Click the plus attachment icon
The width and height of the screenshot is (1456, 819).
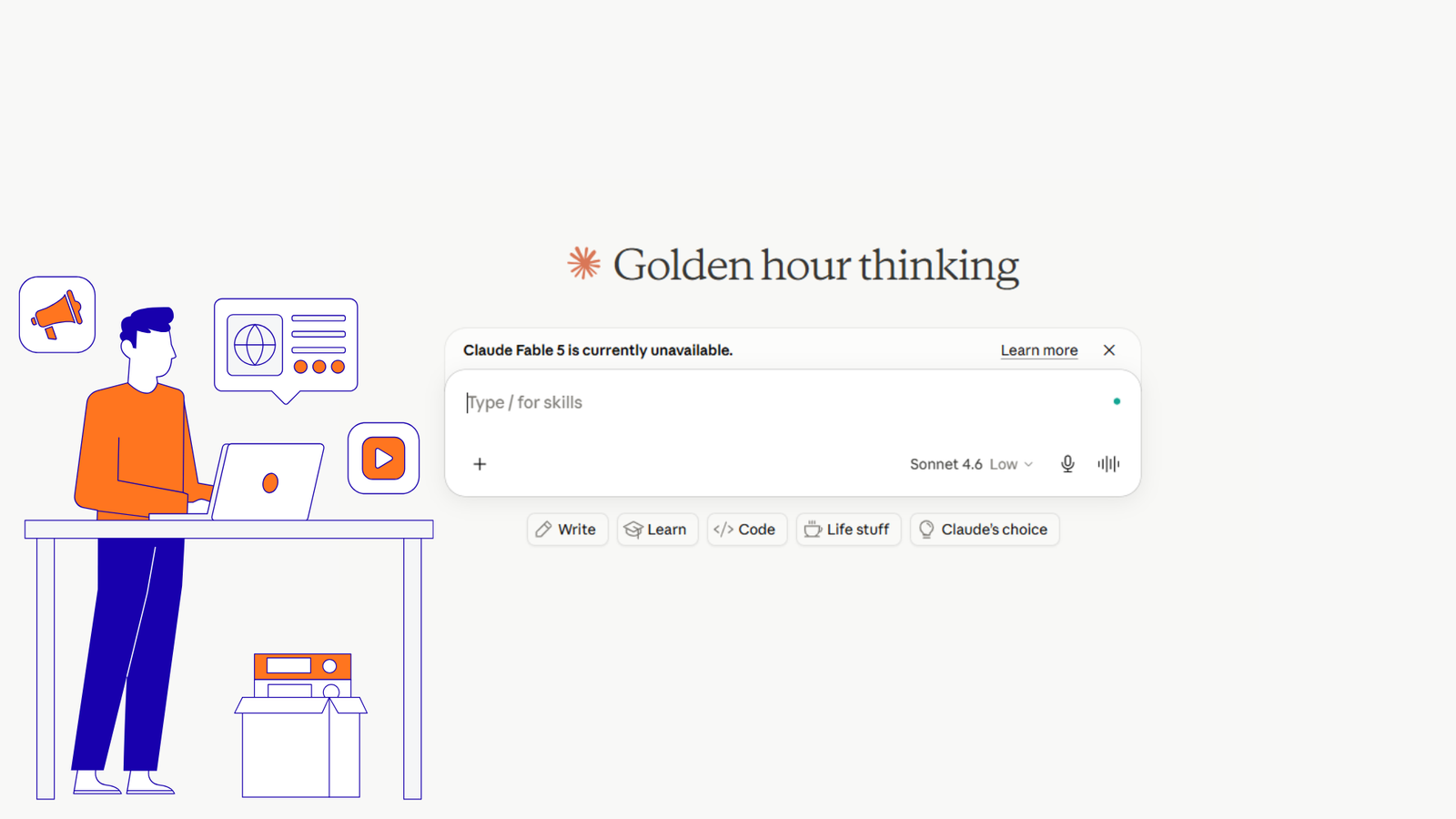(480, 464)
